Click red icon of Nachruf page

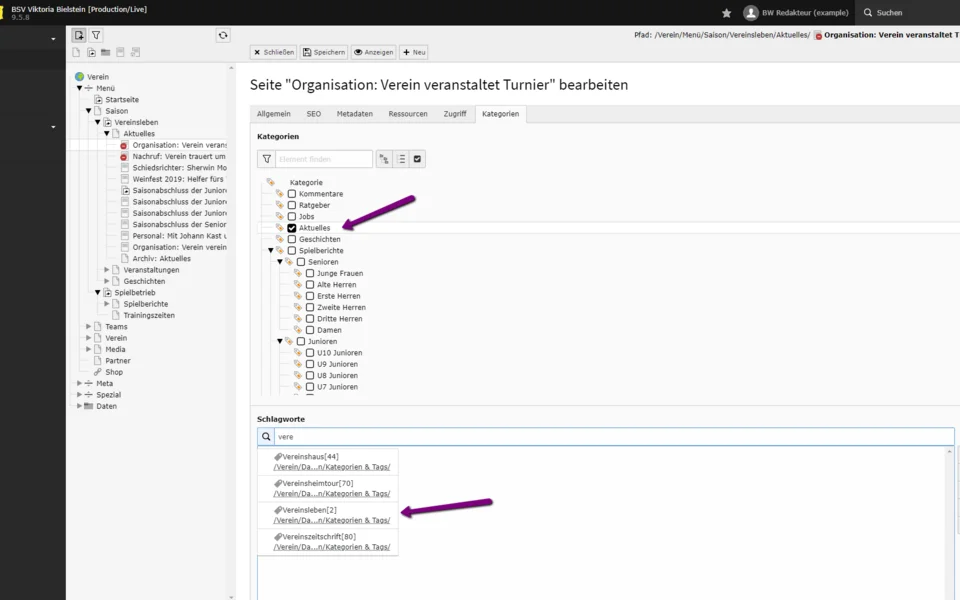coord(124,157)
